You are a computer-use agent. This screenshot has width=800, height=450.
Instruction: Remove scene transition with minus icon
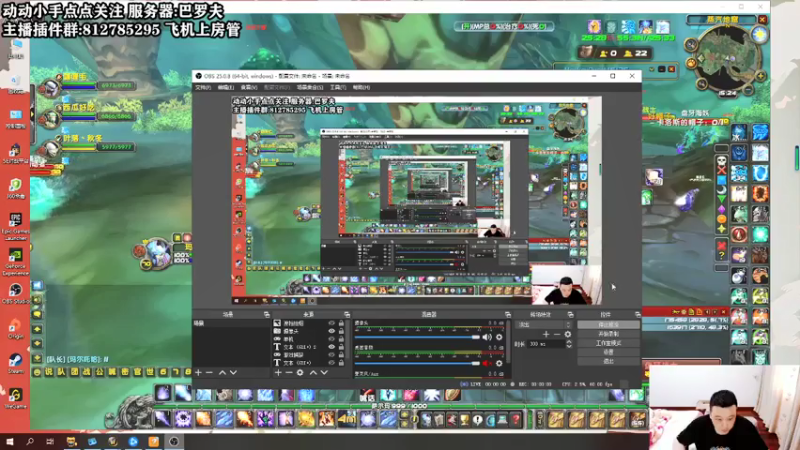tap(557, 334)
